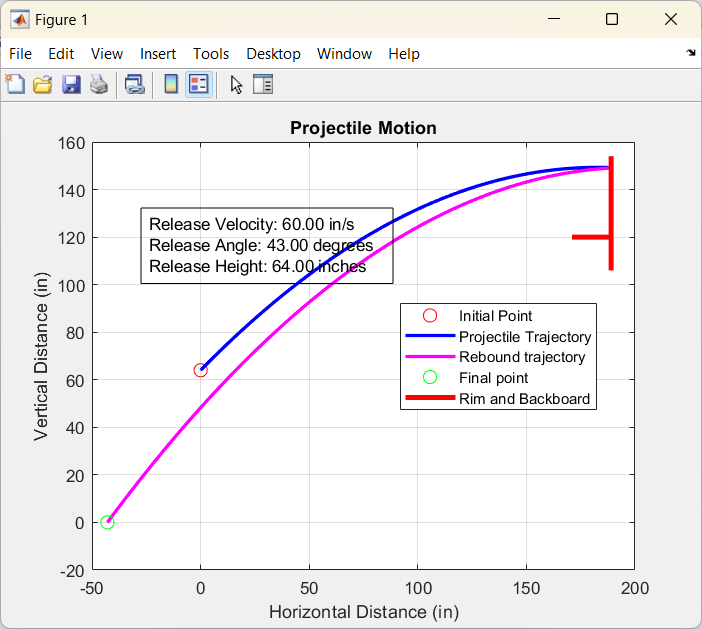Screen dimensions: 702x629
Task: Click the dock figure arrow icon
Action: (x=691, y=53)
